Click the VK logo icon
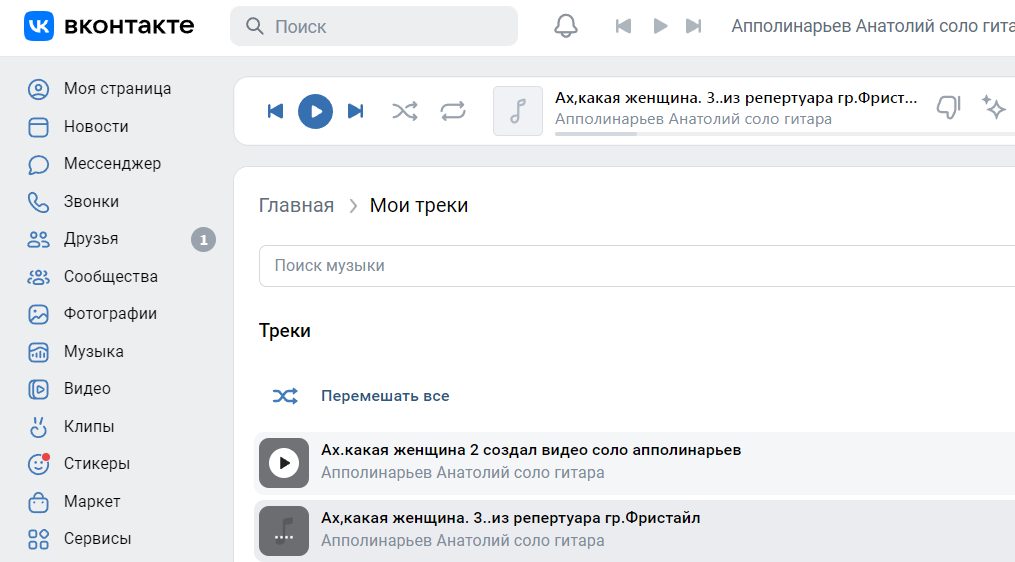This screenshot has height=562, width=1015. (x=39, y=26)
